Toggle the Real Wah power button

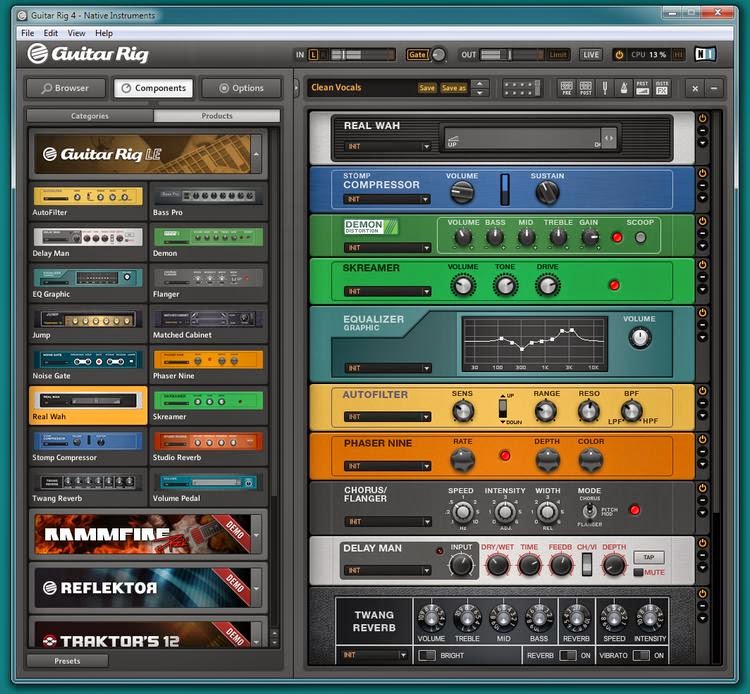(702, 119)
